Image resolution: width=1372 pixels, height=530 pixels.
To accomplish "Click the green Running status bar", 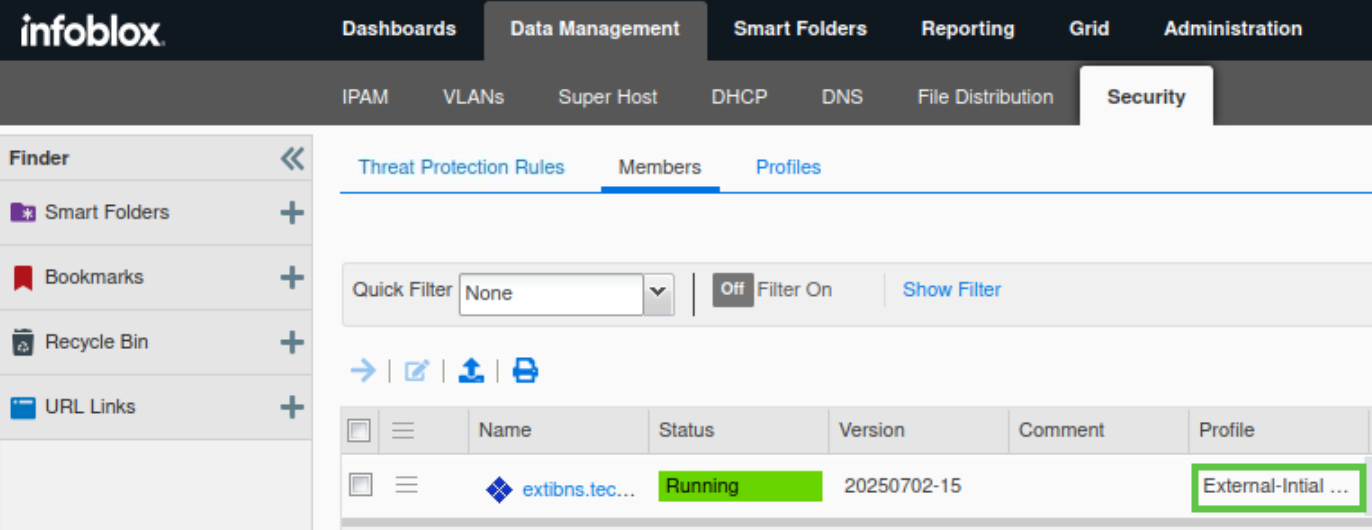I will tap(740, 487).
